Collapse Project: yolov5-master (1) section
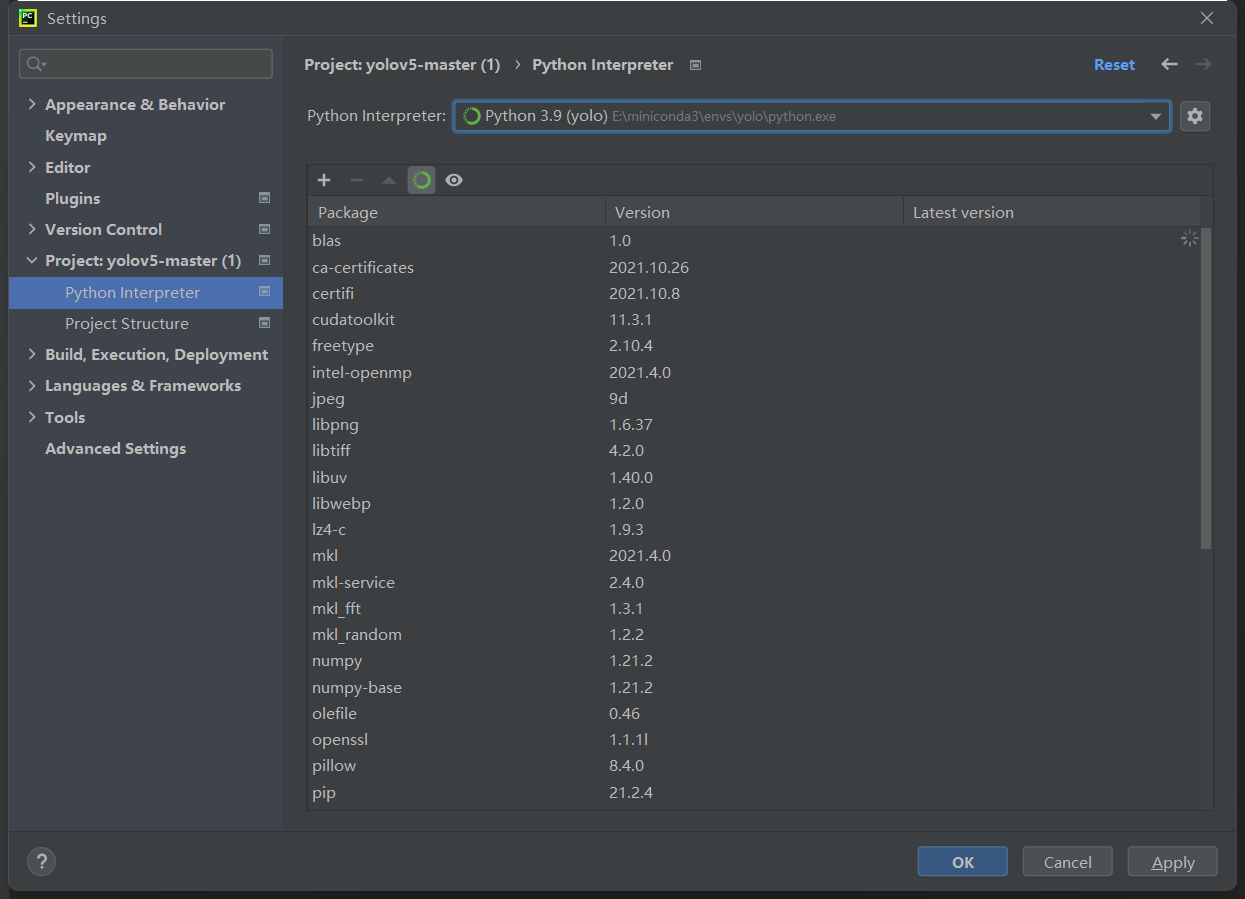Viewport: 1245px width, 899px height. (32, 261)
